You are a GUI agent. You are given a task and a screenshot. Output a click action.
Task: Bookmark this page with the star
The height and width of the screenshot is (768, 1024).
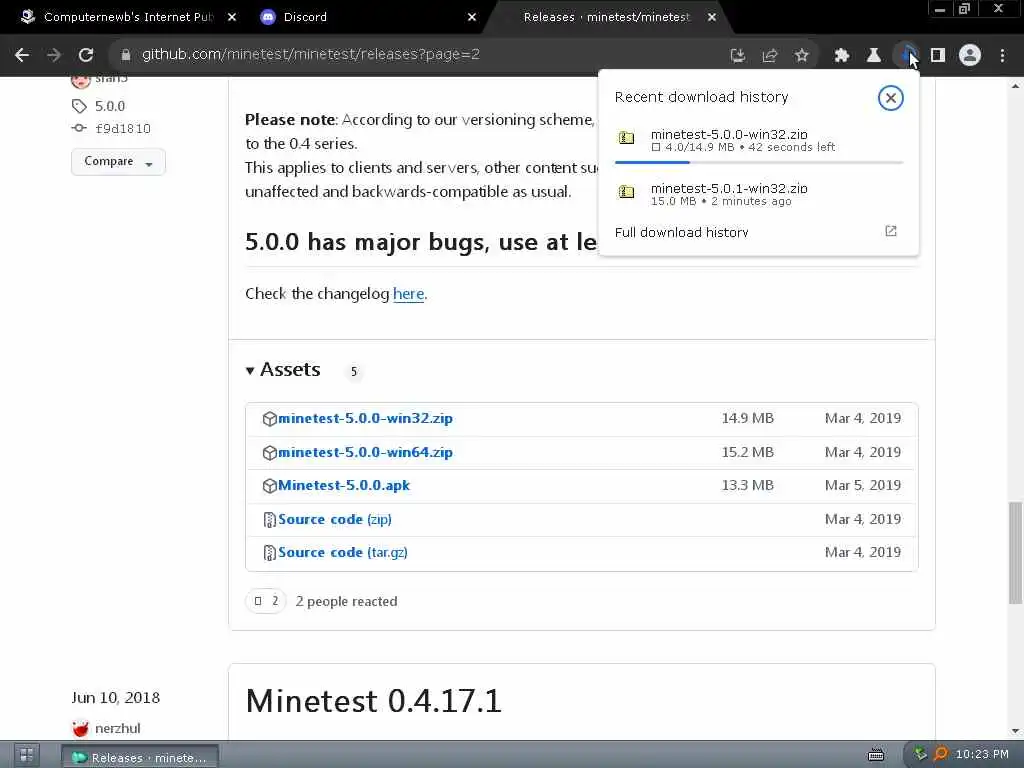[801, 56]
